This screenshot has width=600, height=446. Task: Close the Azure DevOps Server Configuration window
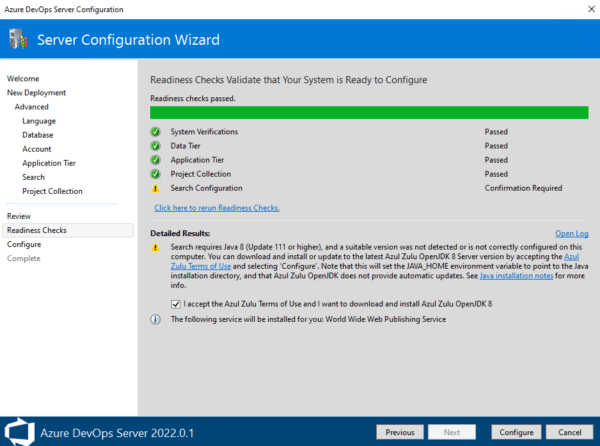click(x=591, y=9)
